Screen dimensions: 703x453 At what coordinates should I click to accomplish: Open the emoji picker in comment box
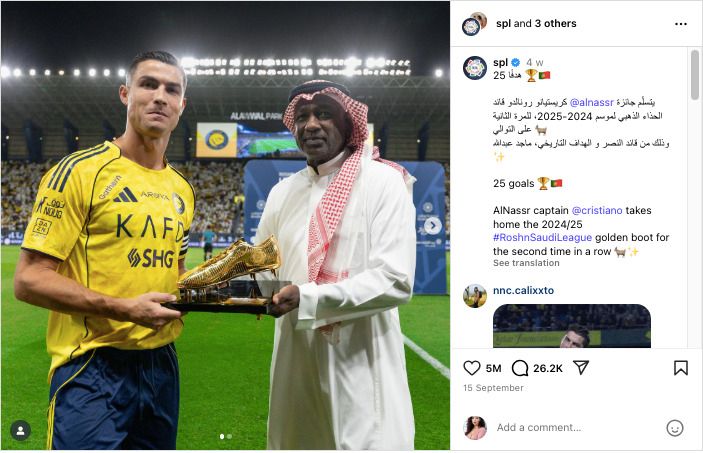tap(674, 428)
